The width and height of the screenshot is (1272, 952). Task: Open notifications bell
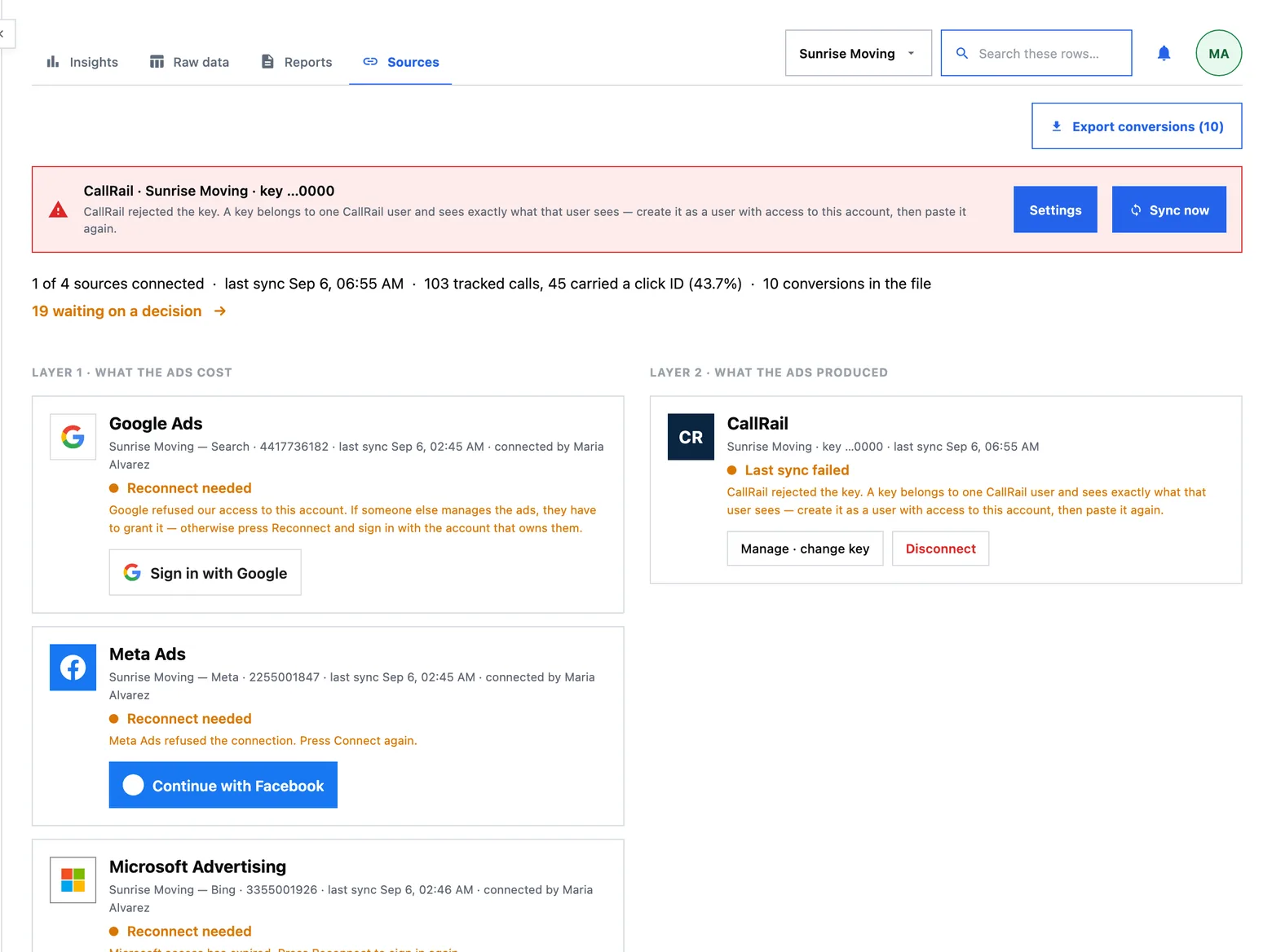[x=1164, y=53]
